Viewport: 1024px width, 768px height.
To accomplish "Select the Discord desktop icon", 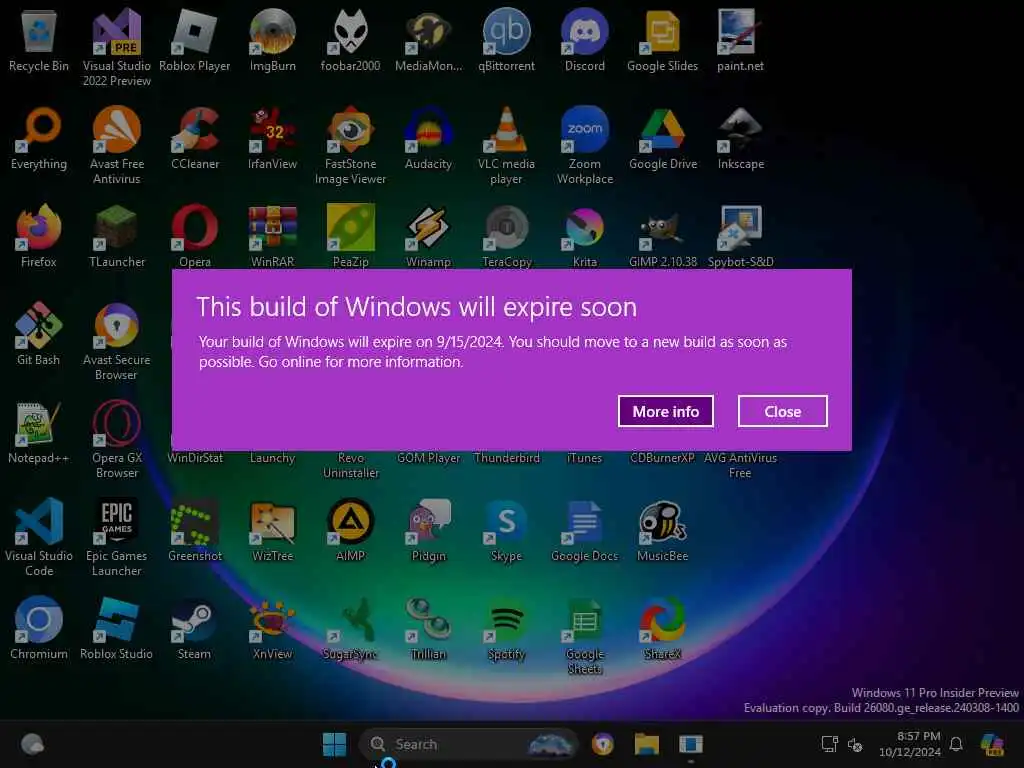I will (584, 40).
